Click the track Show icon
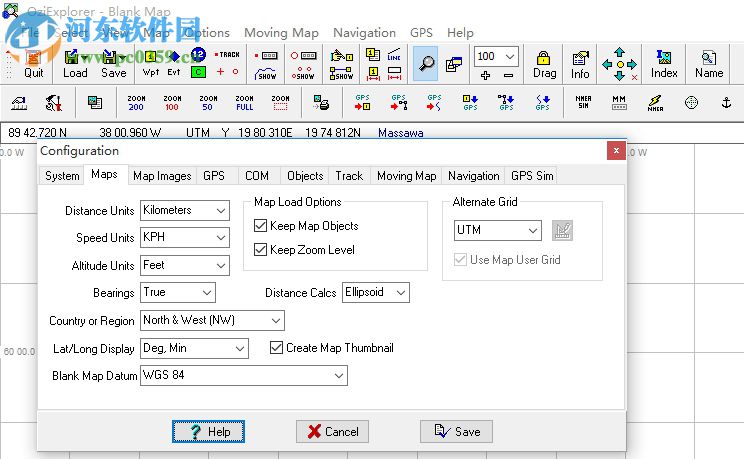This screenshot has width=744, height=459. (266, 74)
